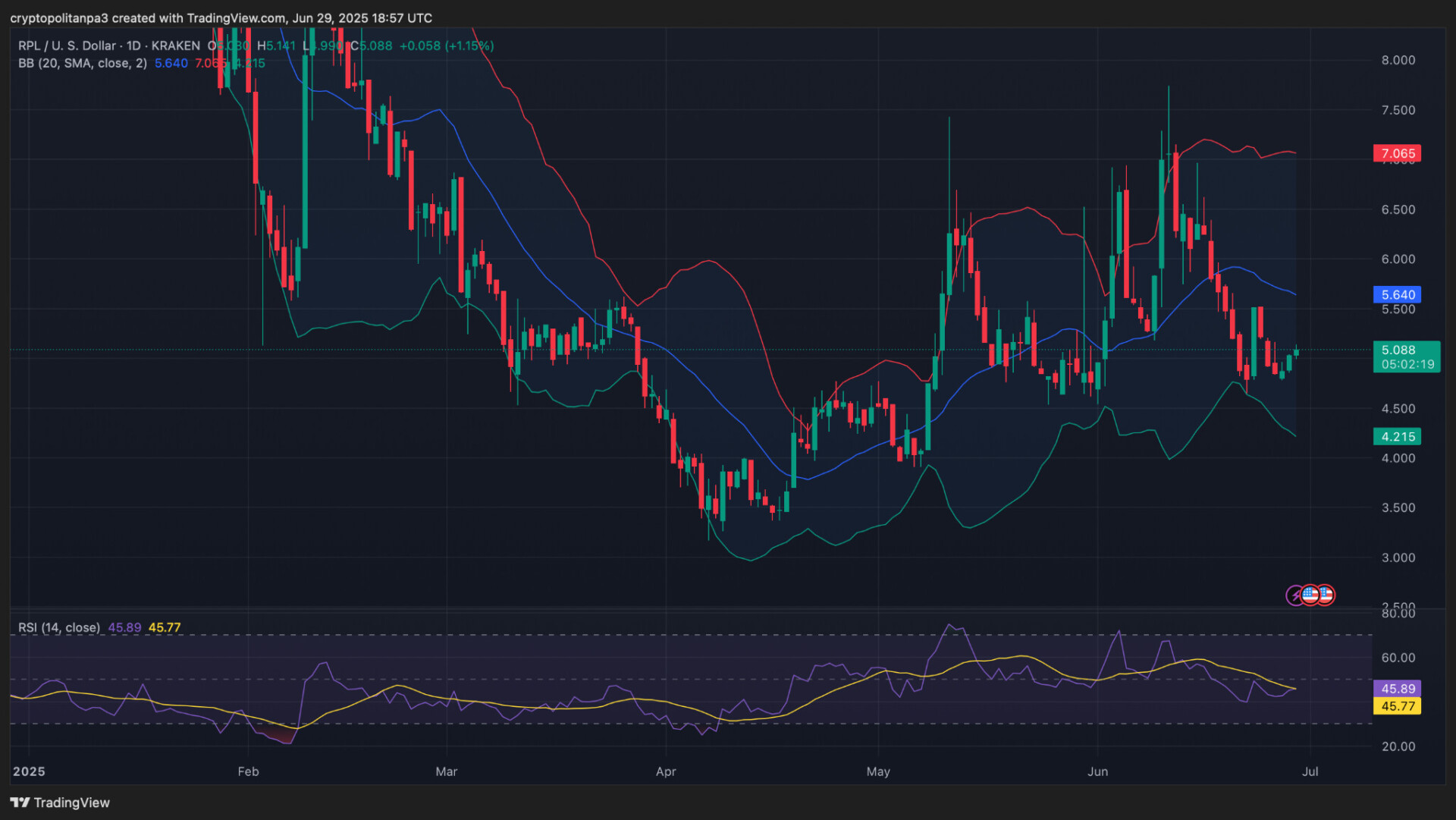1456x820 pixels.
Task: Click the red 7.065 upper band price tag
Action: 1397,153
